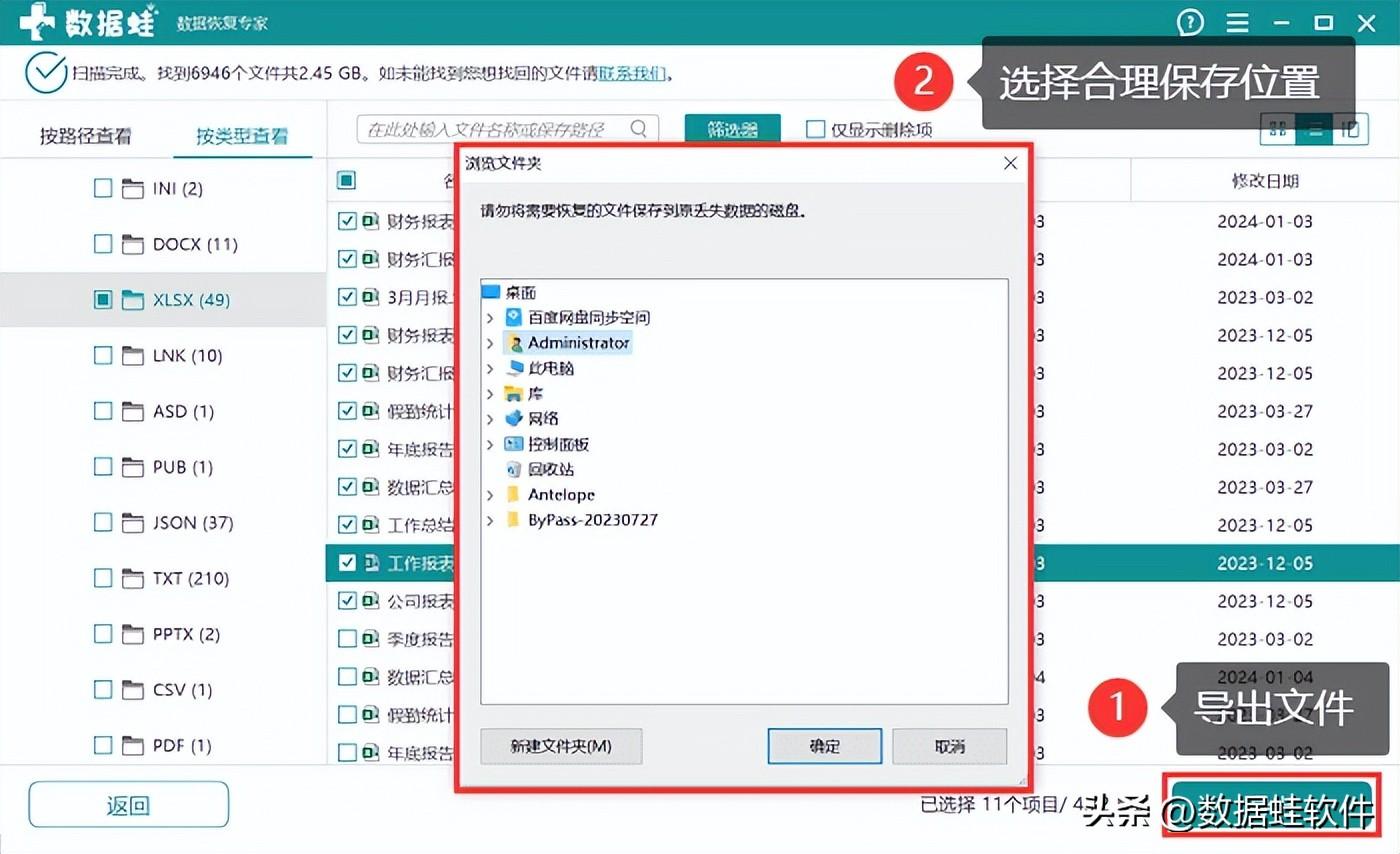Click the 取消 cancel button
The width and height of the screenshot is (1400, 854).
(950, 746)
